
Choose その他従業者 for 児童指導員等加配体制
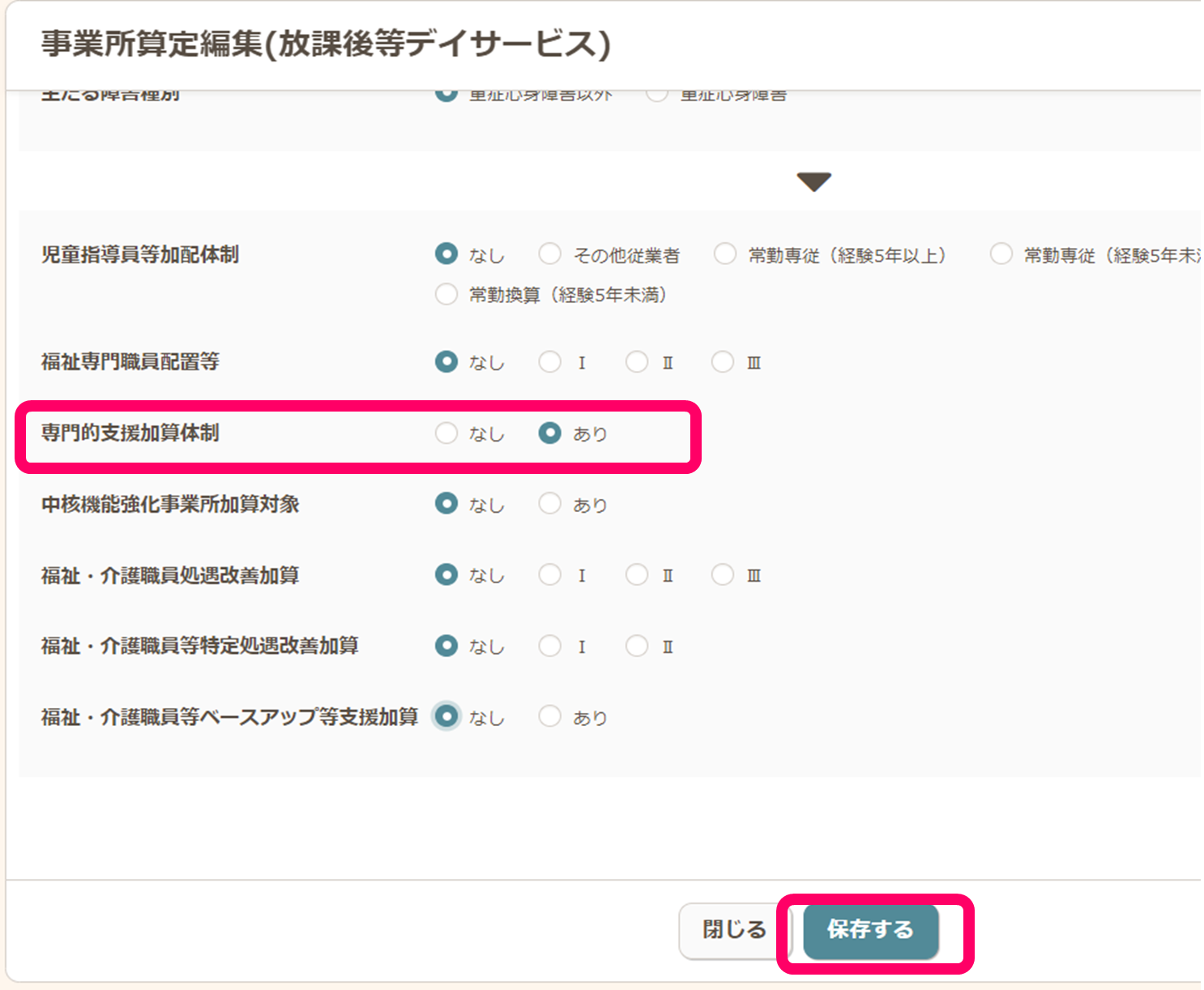550,254
